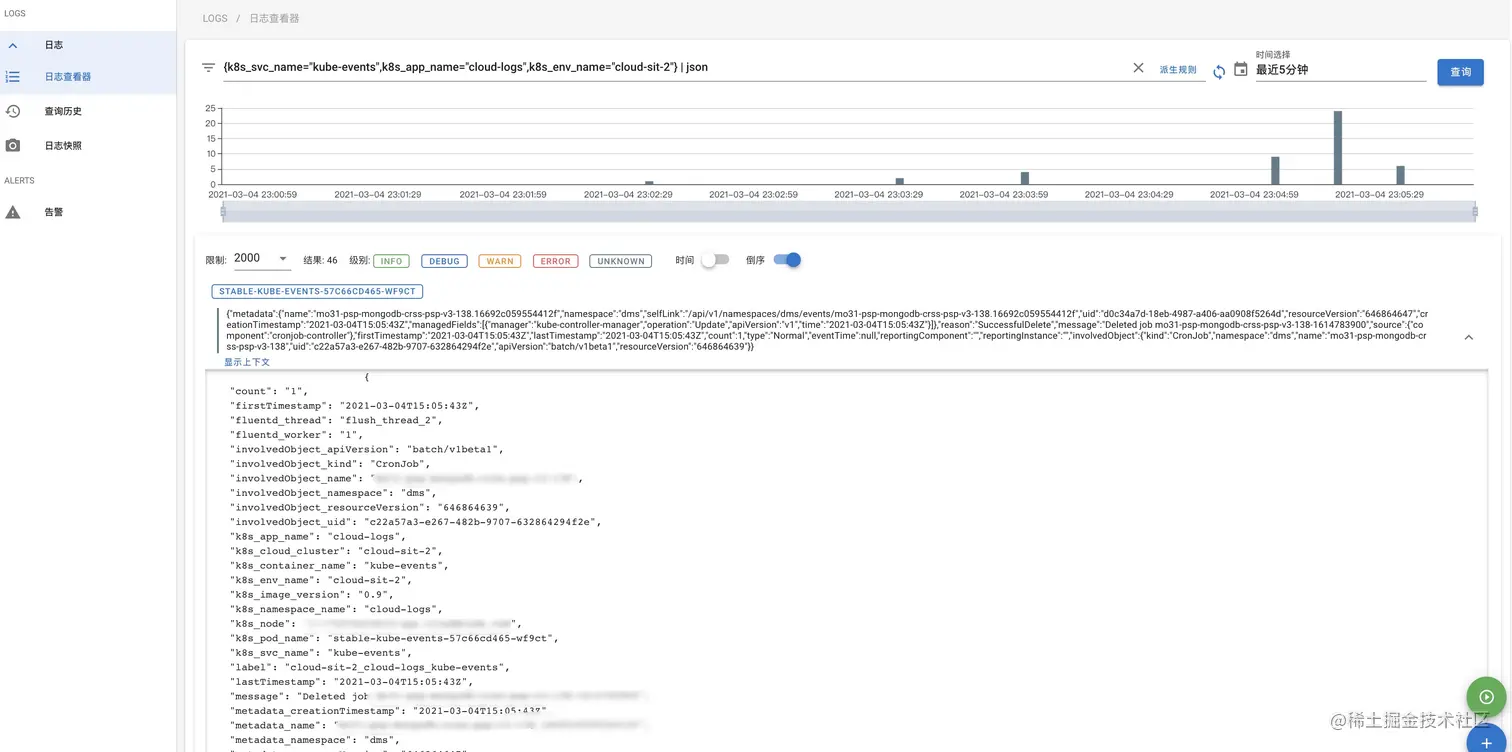
Task: Collapse the 日志 sidebar group chevron
Action: click(13, 46)
